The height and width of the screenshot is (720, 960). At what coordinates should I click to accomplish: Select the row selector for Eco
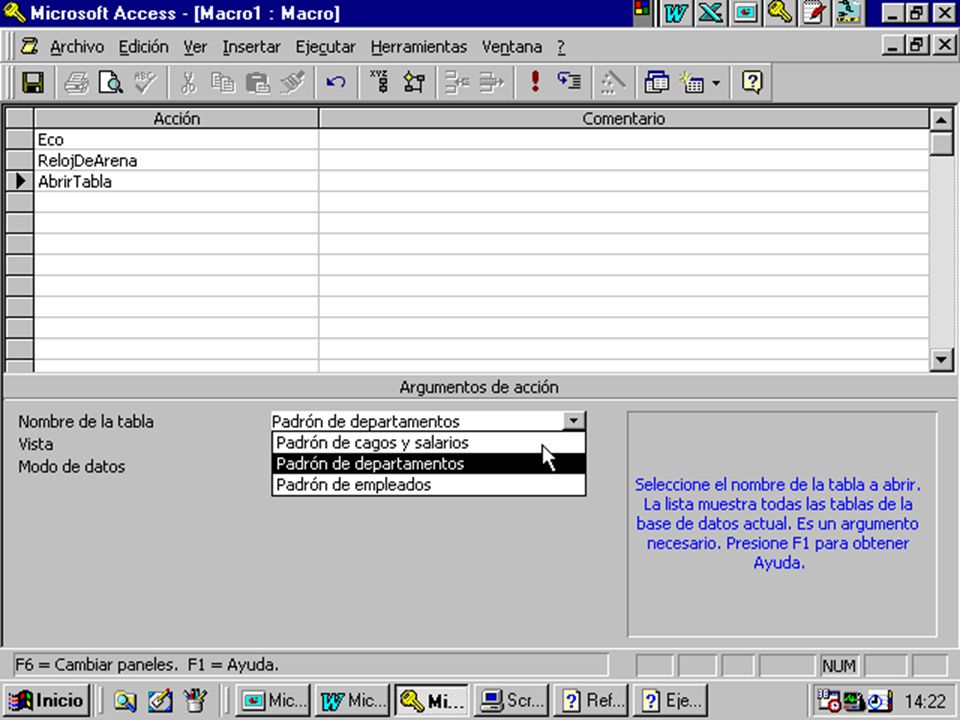(x=20, y=140)
